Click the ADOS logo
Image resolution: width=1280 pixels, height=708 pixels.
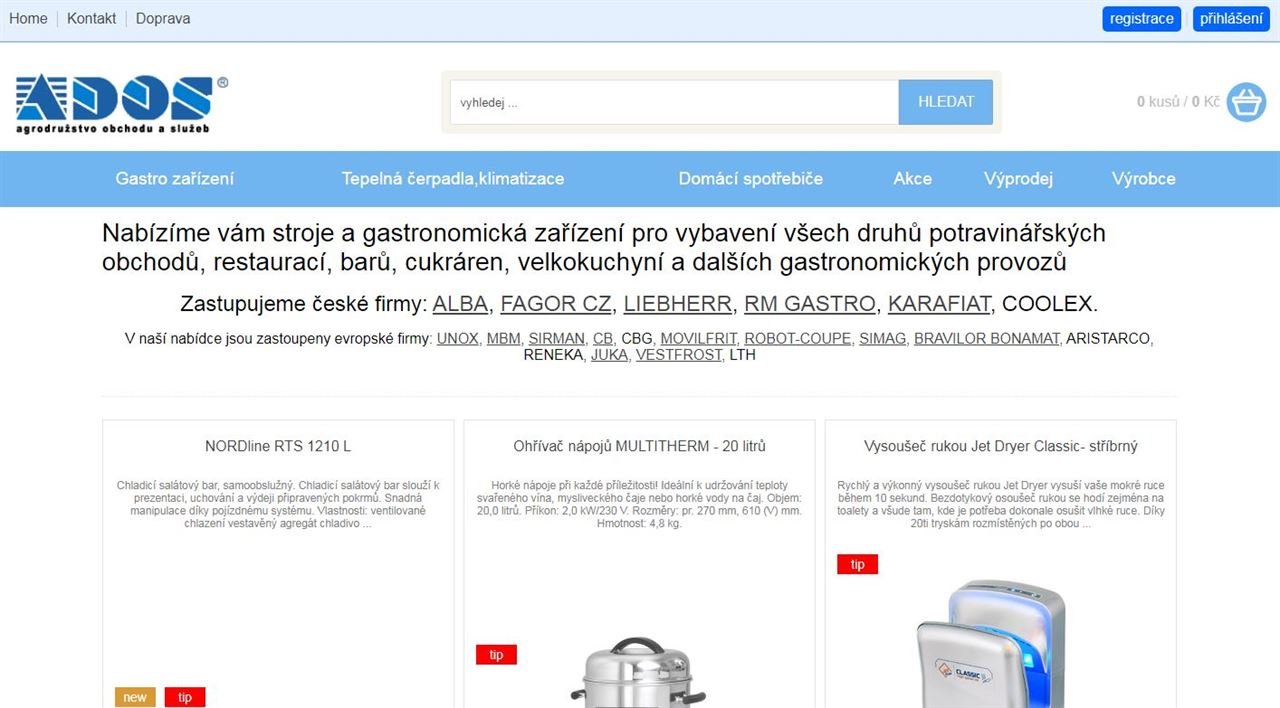(x=122, y=103)
